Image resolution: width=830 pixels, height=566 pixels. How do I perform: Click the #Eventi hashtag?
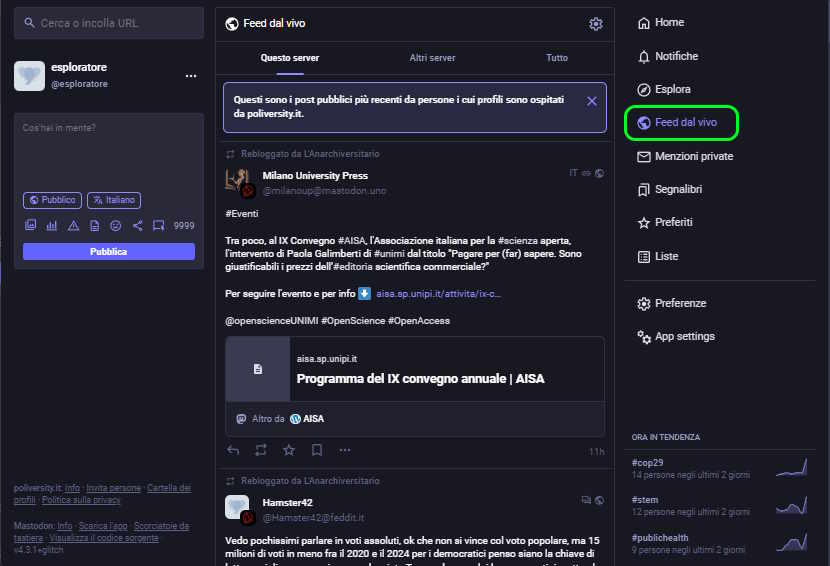(x=241, y=213)
